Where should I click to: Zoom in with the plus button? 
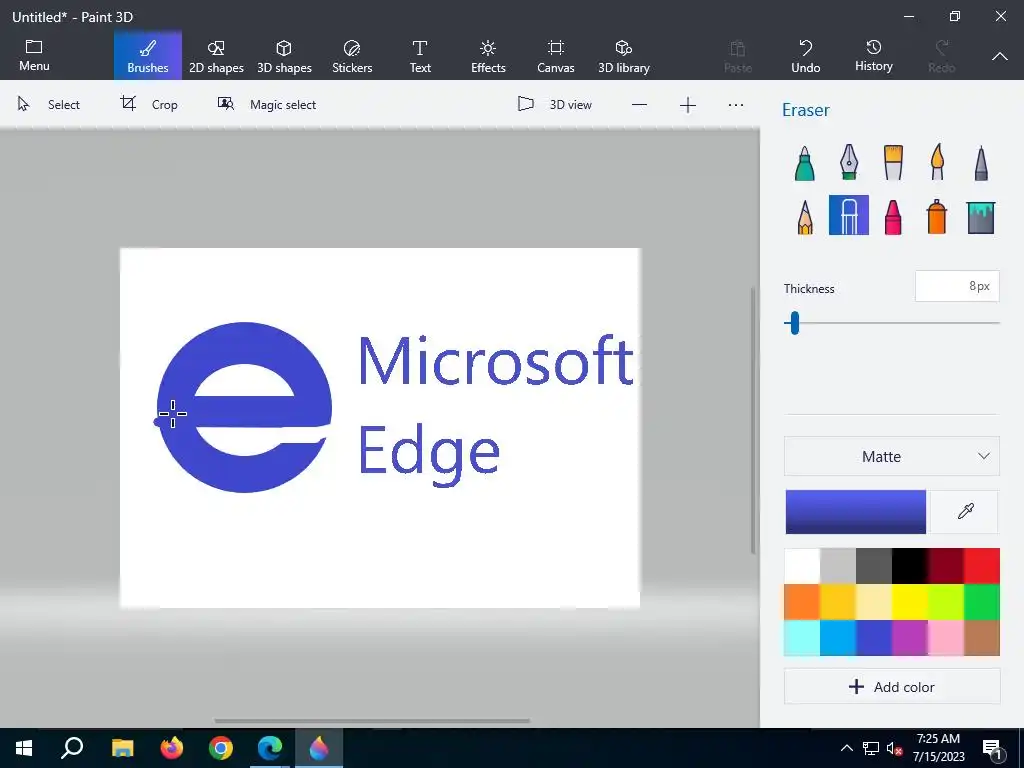click(x=688, y=105)
